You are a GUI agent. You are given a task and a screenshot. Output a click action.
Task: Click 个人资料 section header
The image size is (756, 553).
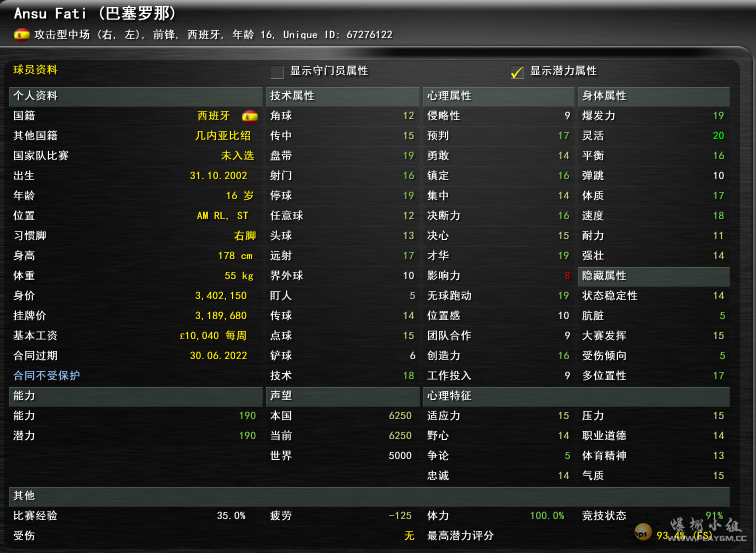135,96
